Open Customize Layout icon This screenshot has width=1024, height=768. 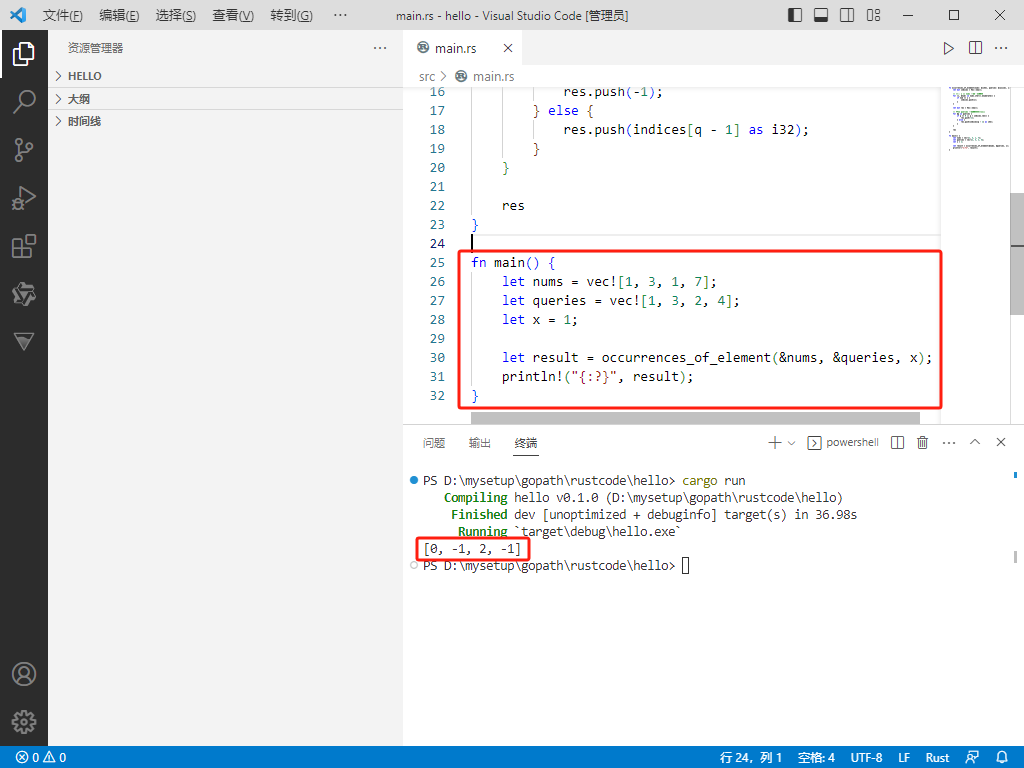tap(874, 15)
